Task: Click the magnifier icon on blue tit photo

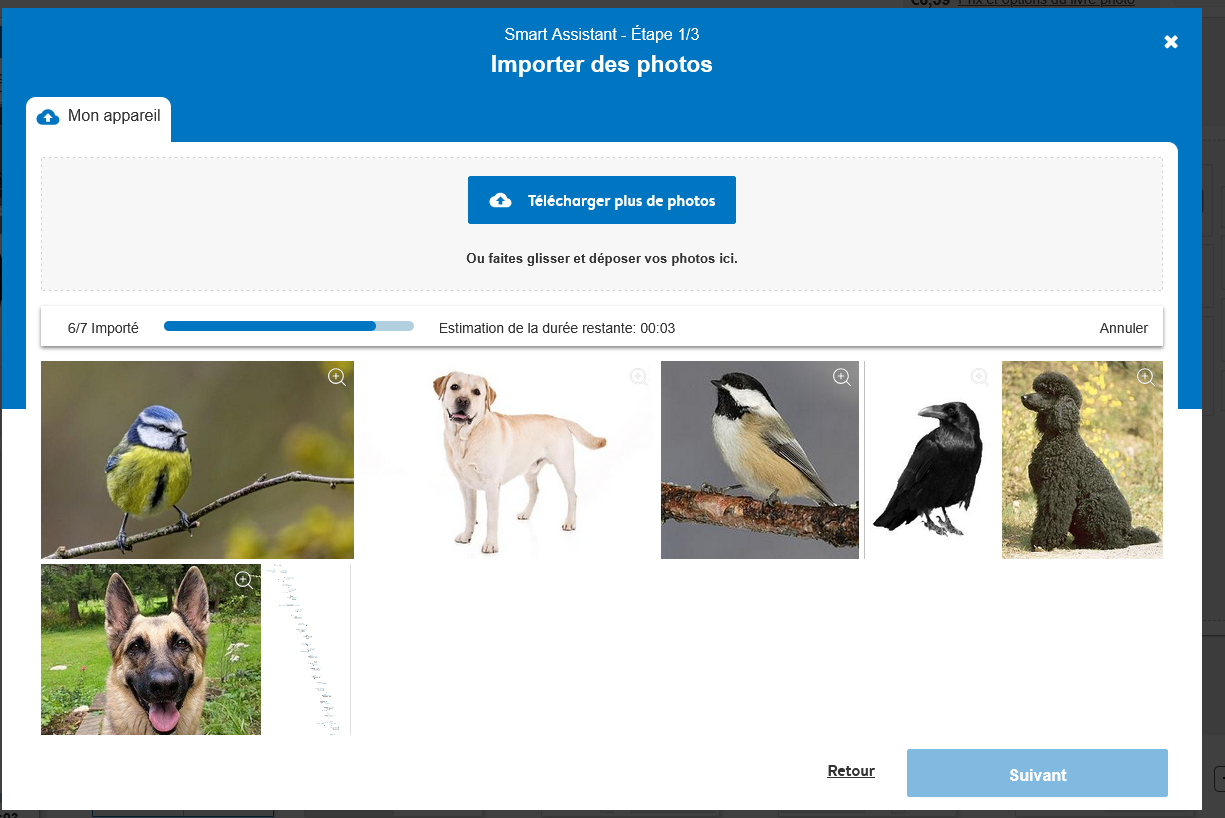Action: [x=337, y=377]
